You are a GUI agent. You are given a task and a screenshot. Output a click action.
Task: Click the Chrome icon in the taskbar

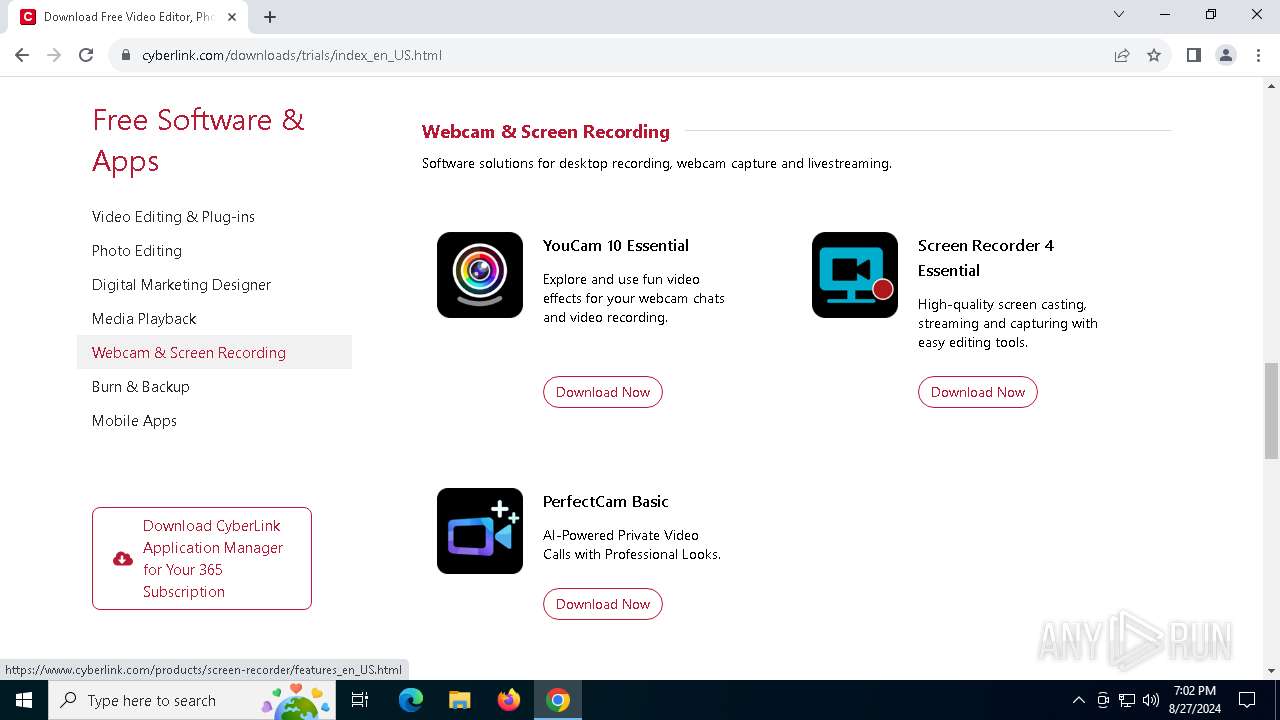click(558, 700)
